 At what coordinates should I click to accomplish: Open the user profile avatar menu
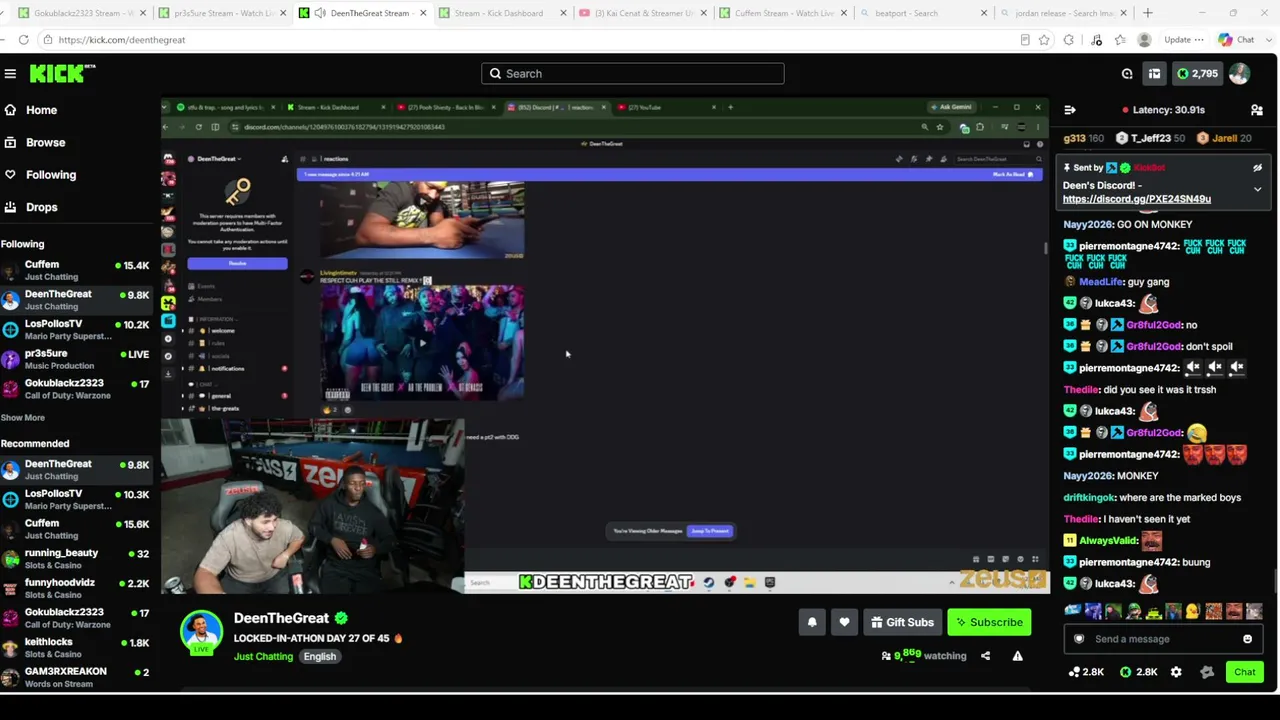1239,74
